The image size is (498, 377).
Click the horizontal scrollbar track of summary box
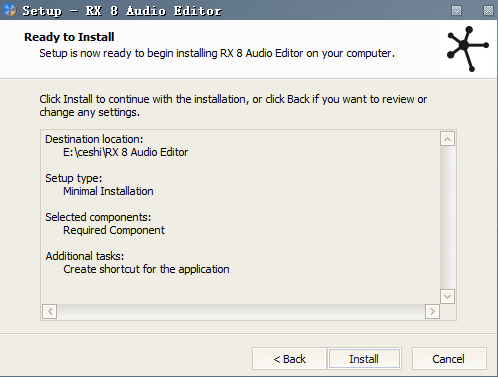[x=241, y=312]
